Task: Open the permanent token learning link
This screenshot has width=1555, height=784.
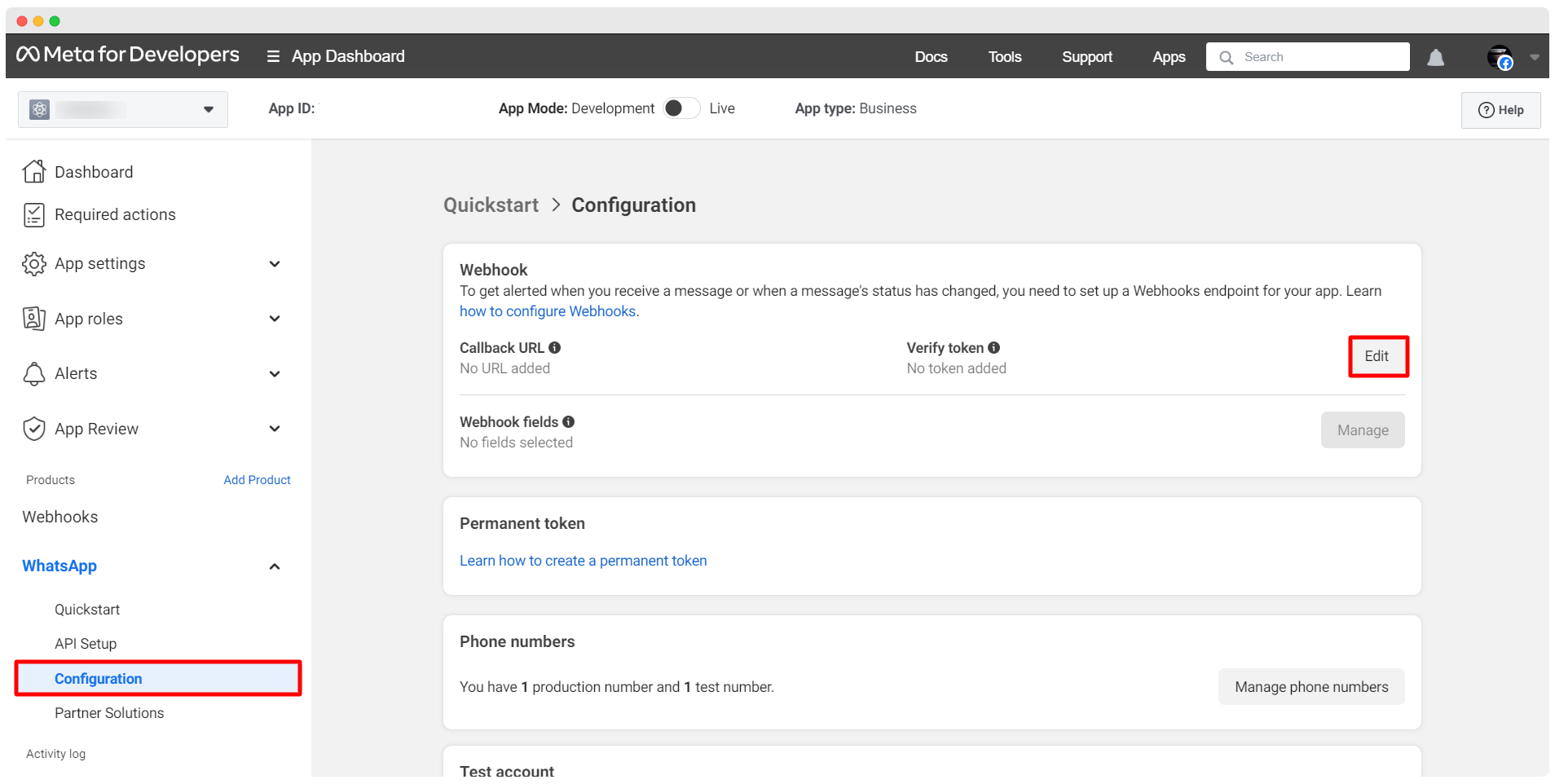Action: click(583, 561)
